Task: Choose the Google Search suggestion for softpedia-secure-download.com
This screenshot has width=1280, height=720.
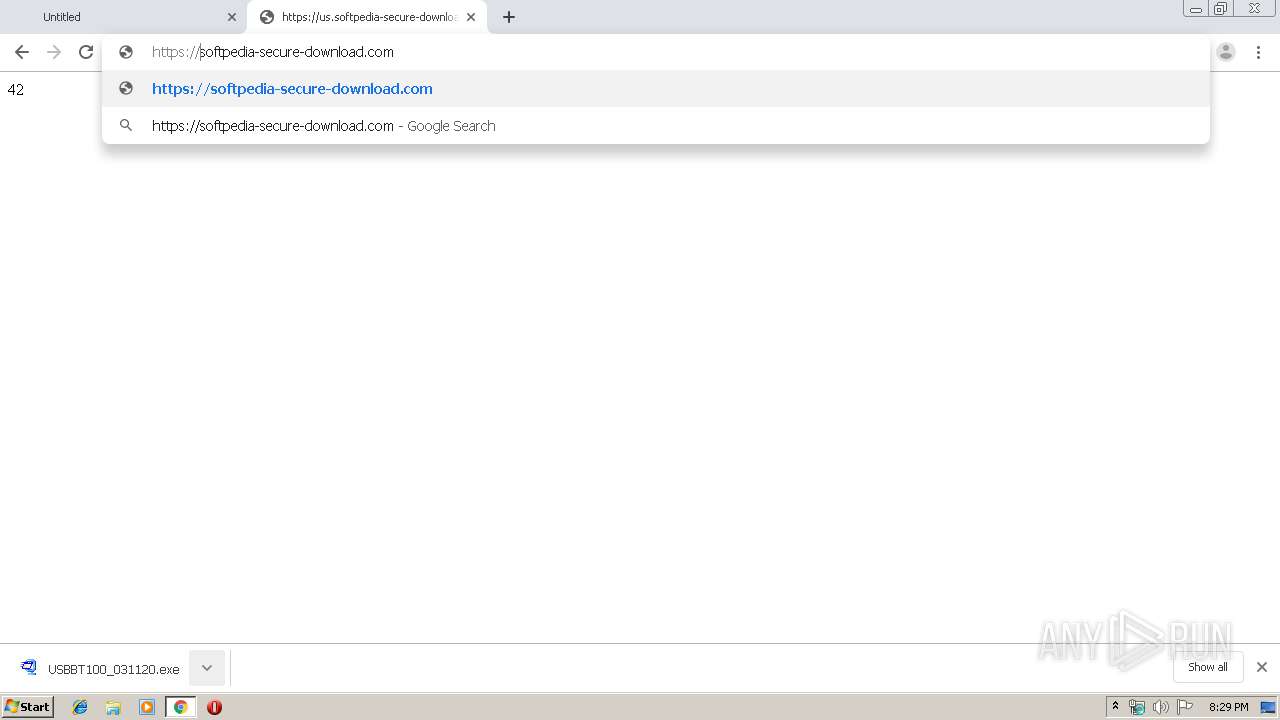Action: (656, 126)
